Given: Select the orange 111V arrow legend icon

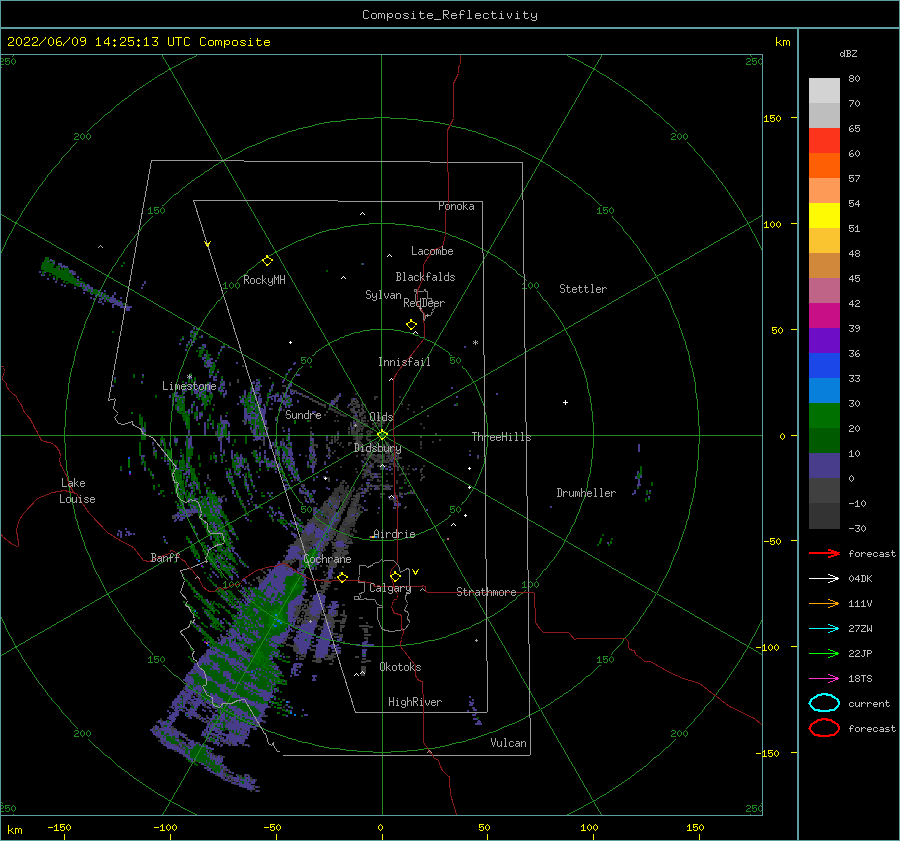Looking at the screenshot, I should (x=824, y=603).
